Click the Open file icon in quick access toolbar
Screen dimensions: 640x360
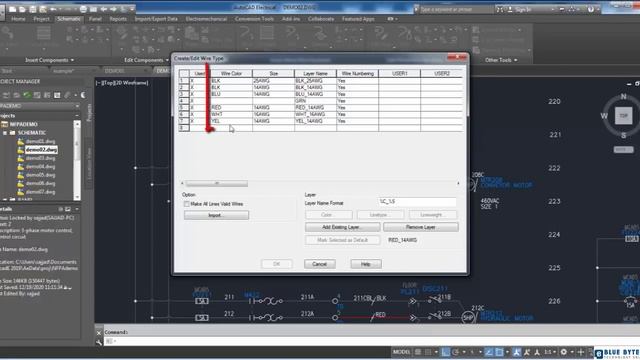pos(22,9)
